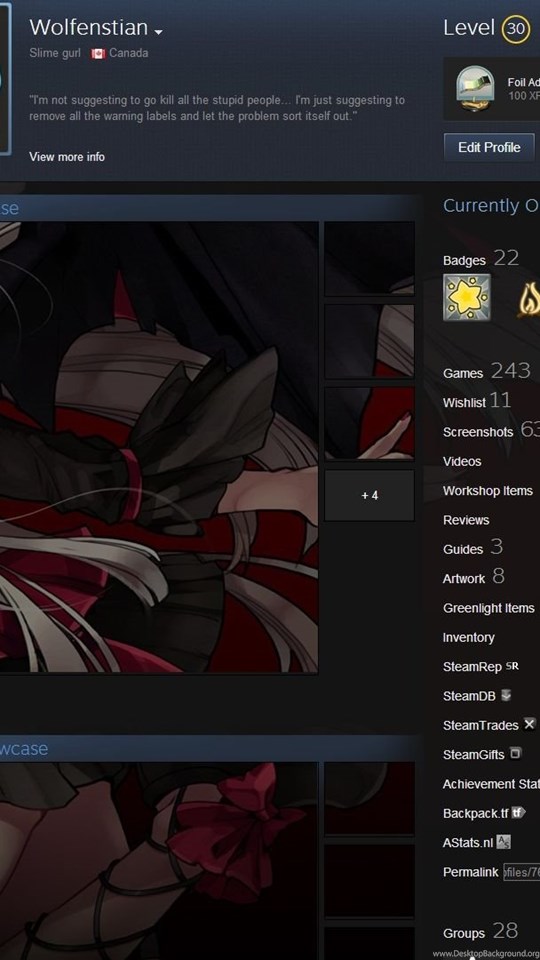Open the Inventory link
The width and height of the screenshot is (540, 960).
pos(468,637)
